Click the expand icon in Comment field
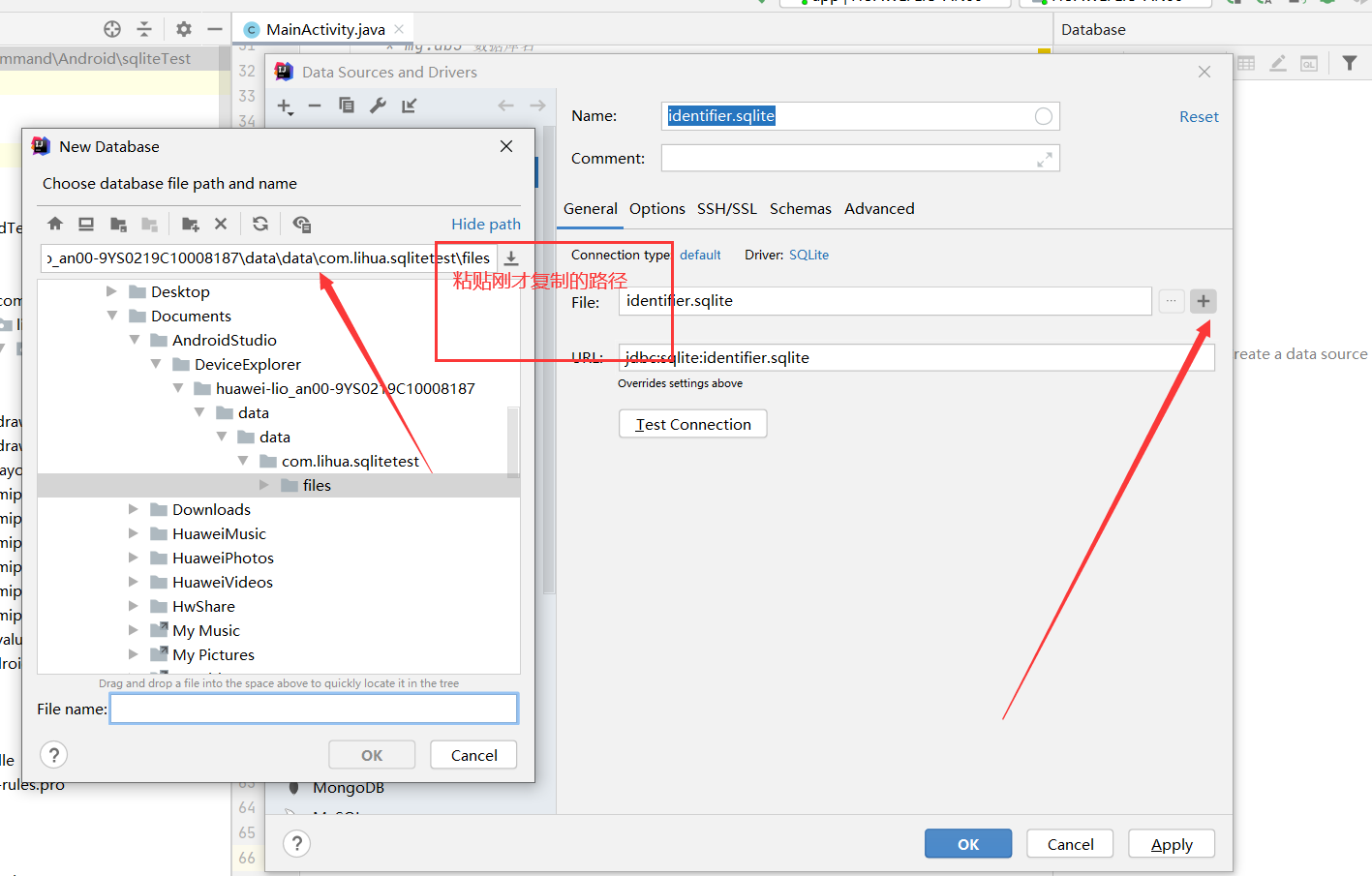Viewport: 1372px width, 876px height. [x=1045, y=160]
